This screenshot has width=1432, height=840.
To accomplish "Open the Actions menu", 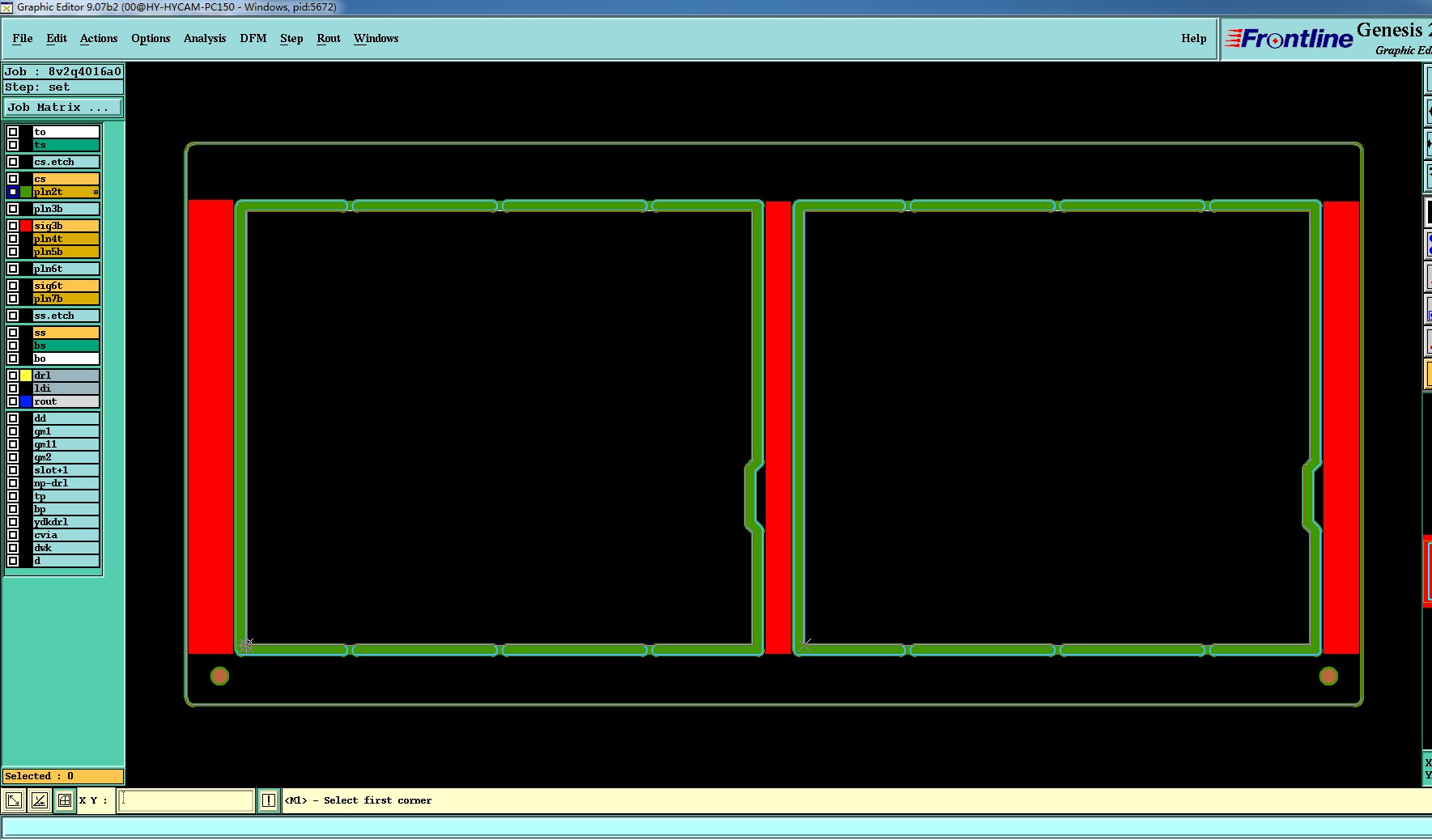I will coord(99,38).
